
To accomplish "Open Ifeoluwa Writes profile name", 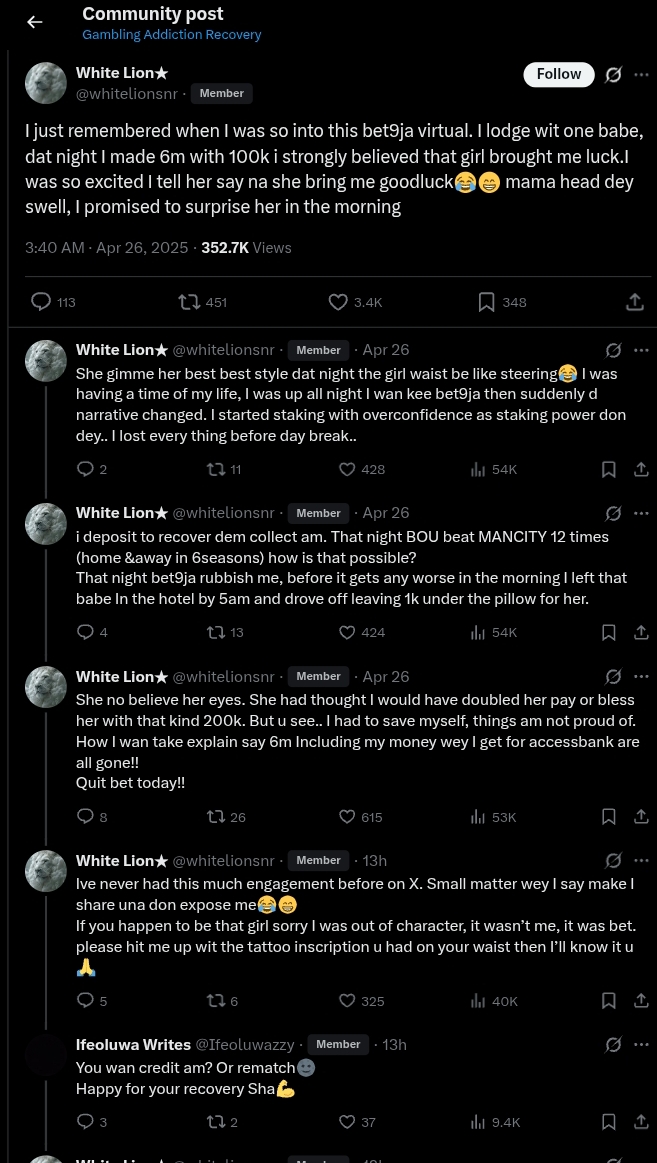I will tap(133, 1044).
